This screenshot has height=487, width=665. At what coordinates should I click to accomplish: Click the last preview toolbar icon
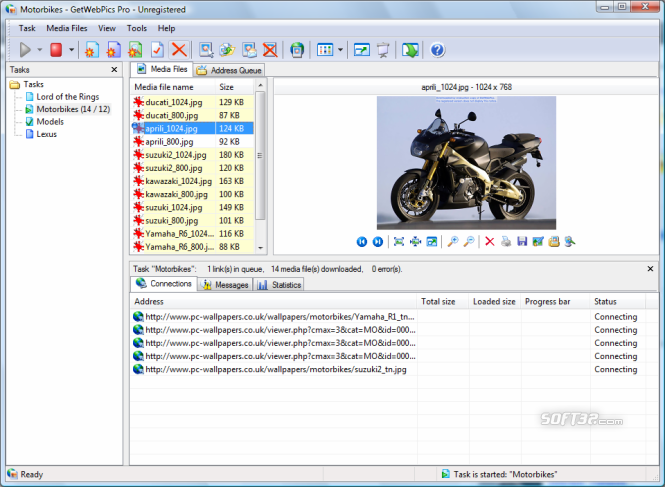570,242
